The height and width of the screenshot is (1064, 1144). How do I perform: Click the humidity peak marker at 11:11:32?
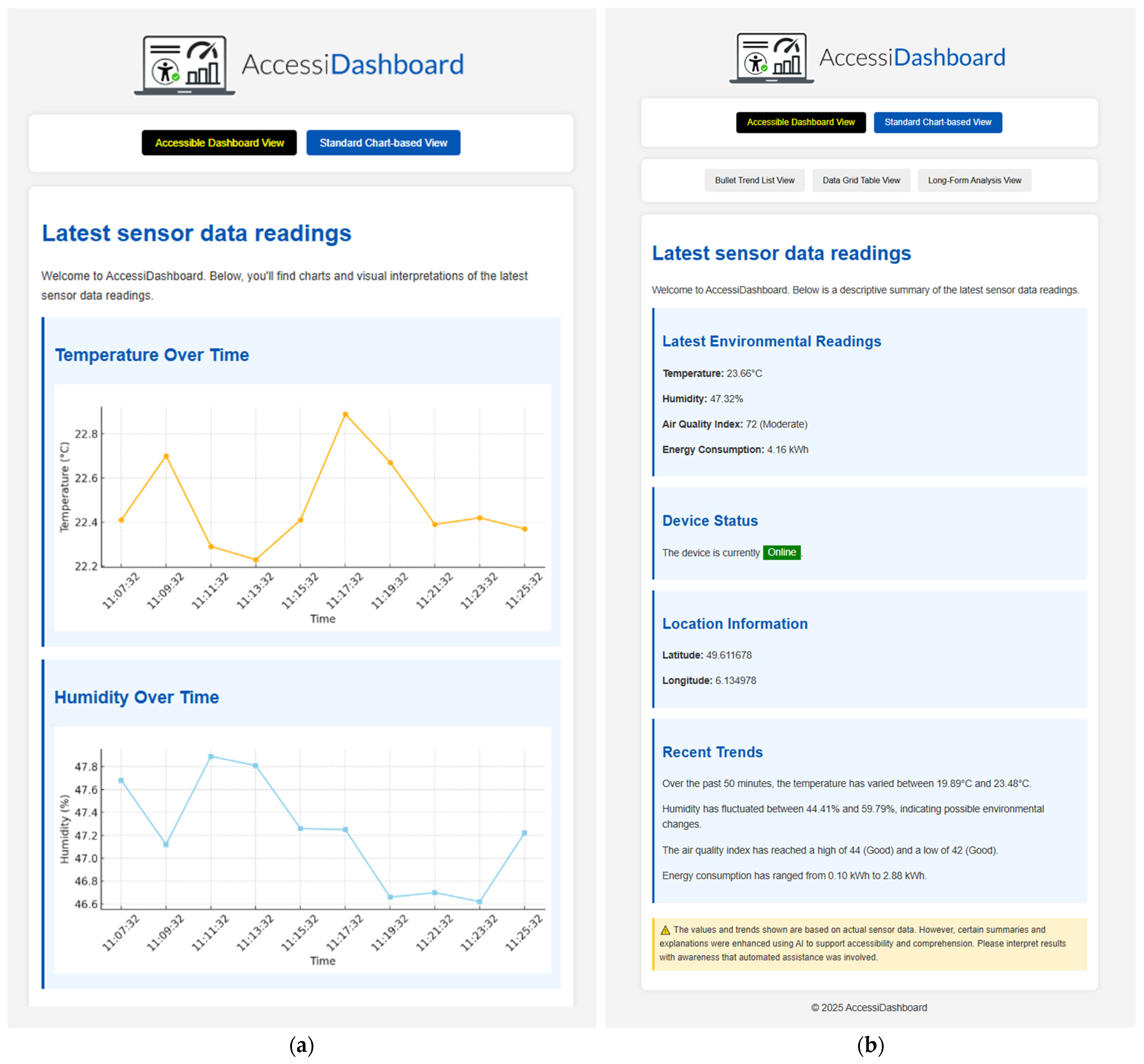(211, 757)
